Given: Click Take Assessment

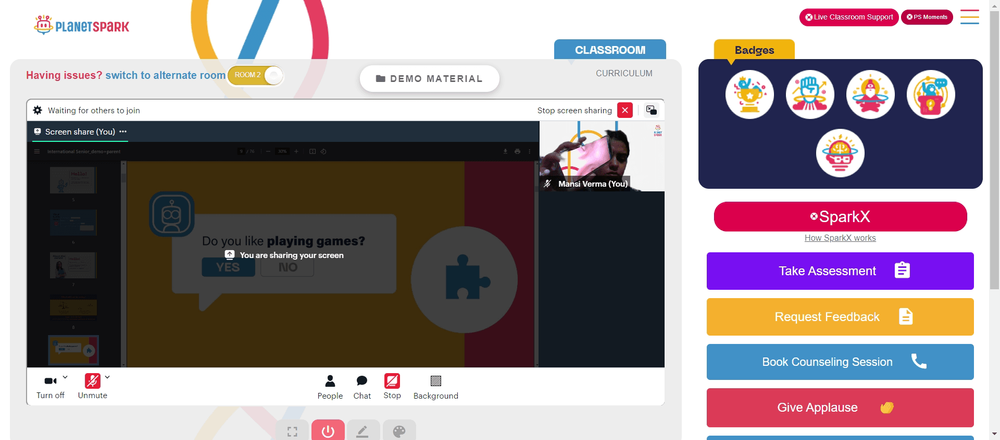Looking at the screenshot, I should coord(840,271).
